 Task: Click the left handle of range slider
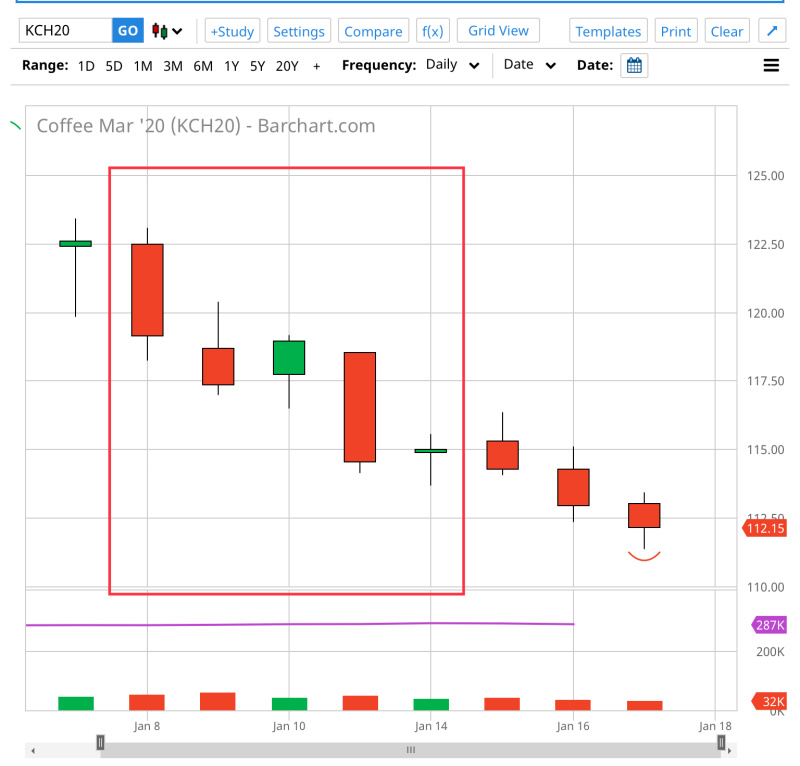[100, 742]
